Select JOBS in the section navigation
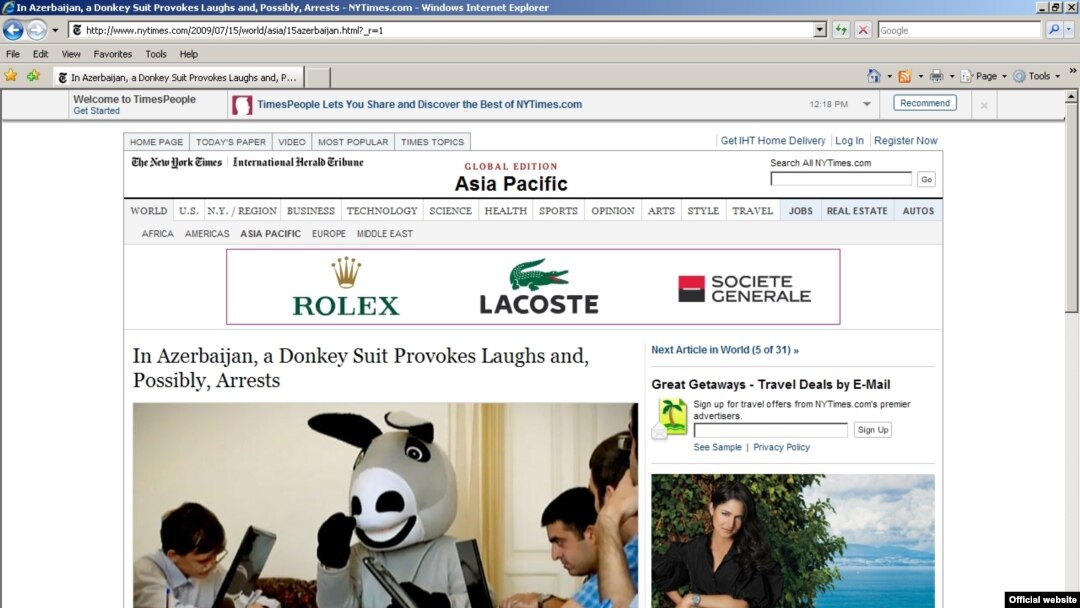This screenshot has width=1080, height=608. (800, 211)
